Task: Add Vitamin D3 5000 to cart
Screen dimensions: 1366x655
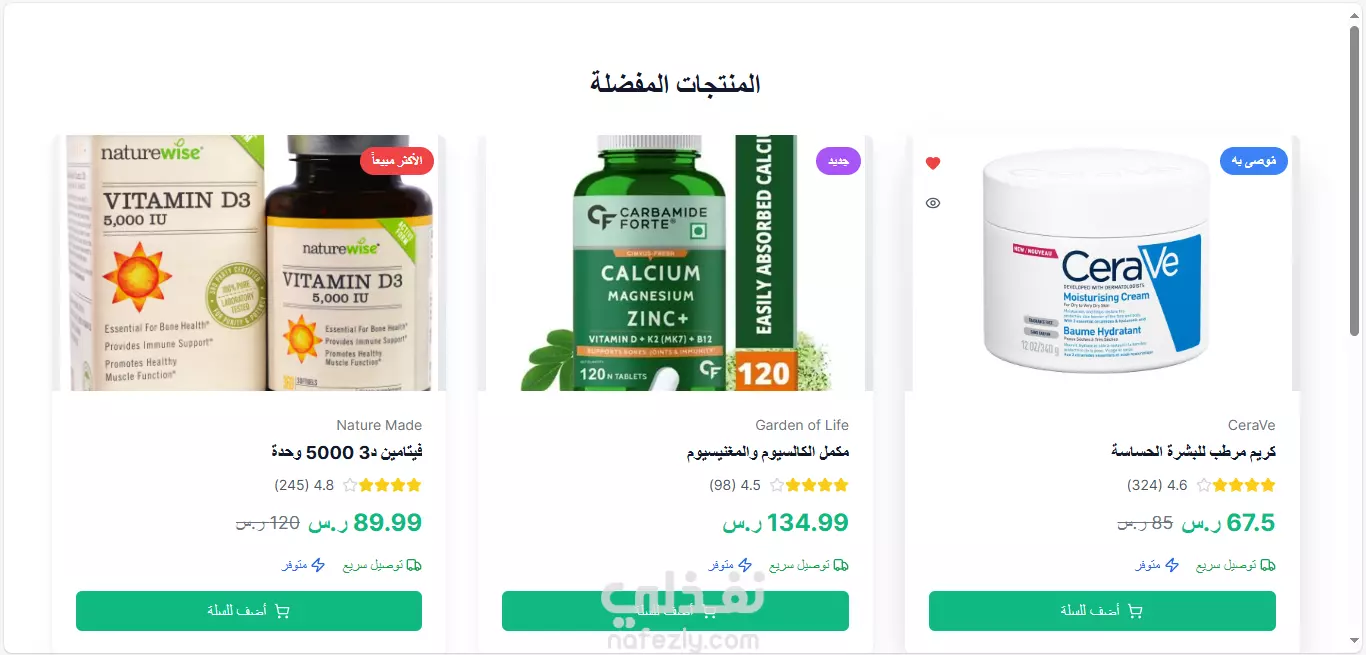Action: tap(249, 611)
